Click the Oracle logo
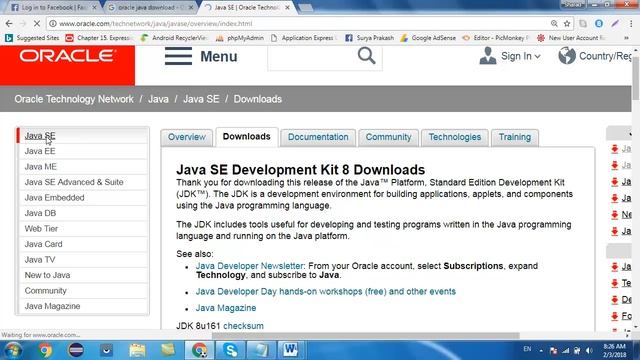 tap(67, 56)
